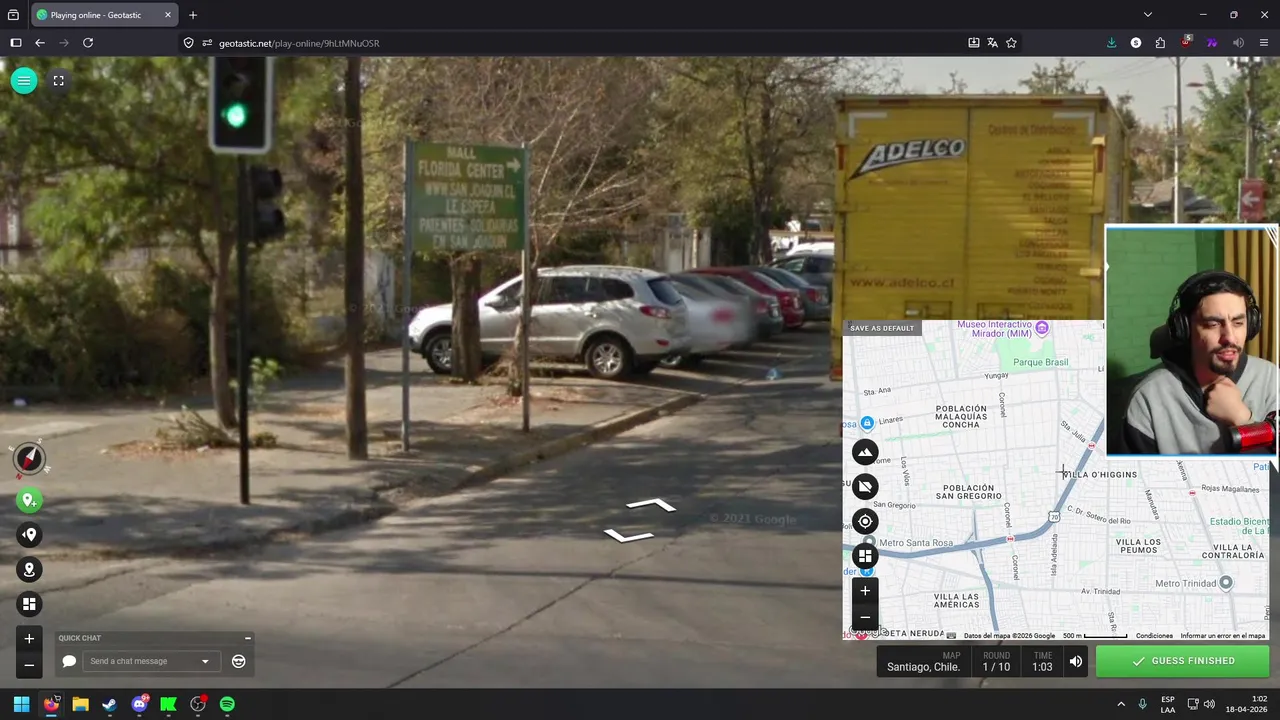This screenshot has height=720, width=1280.
Task: Click the Guess Finished button
Action: (1183, 661)
